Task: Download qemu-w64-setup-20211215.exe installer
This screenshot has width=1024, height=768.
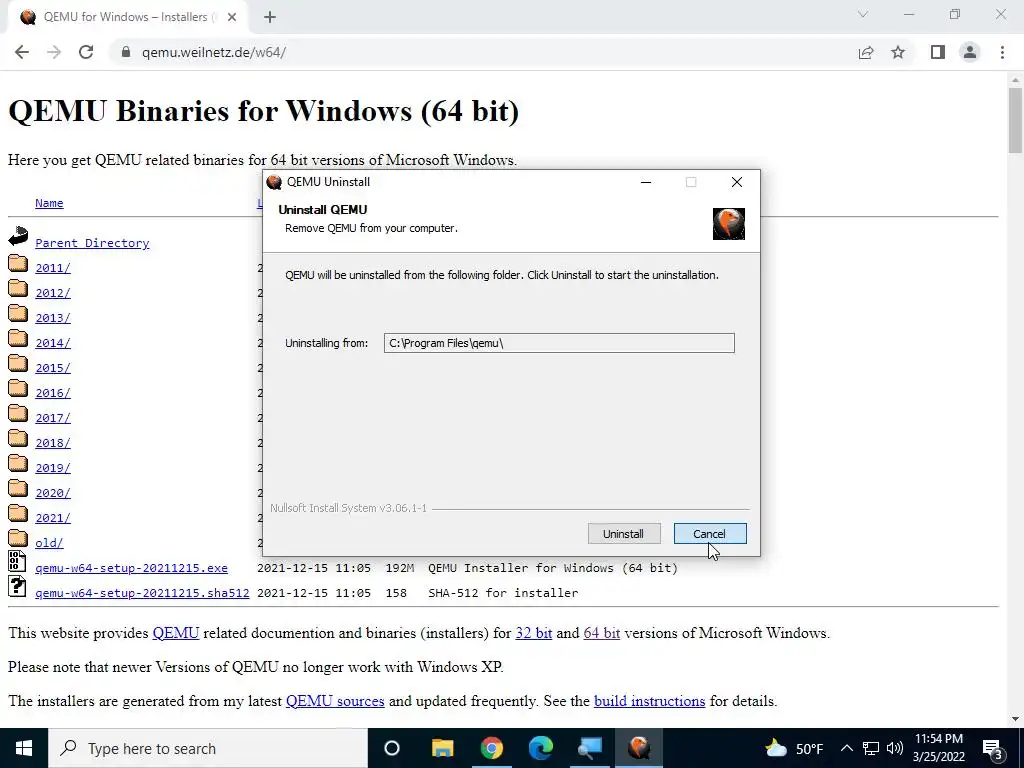Action: [x=131, y=568]
